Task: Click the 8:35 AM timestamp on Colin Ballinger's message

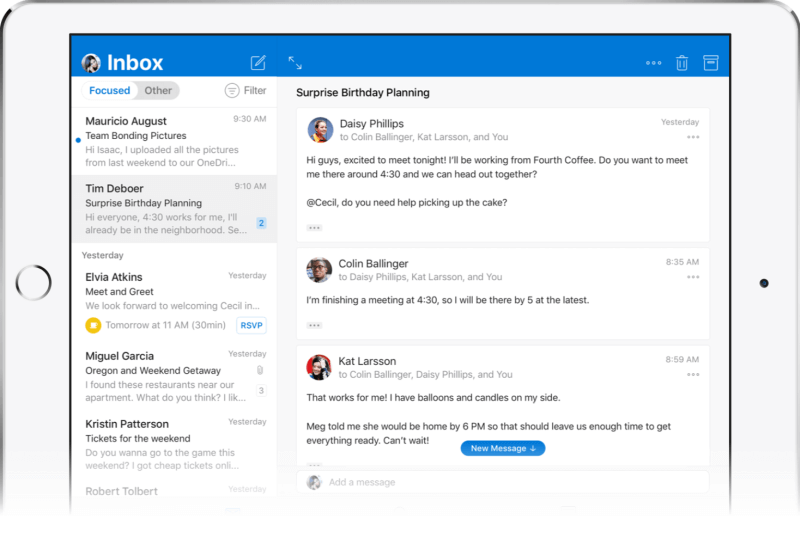Action: tap(682, 262)
